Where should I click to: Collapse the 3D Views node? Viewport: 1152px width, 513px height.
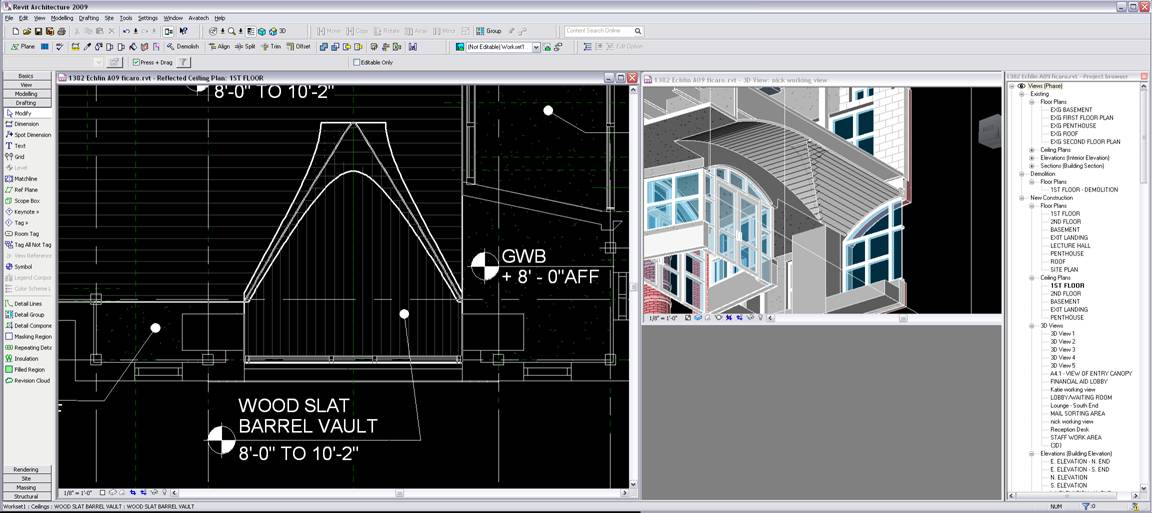tap(1032, 325)
